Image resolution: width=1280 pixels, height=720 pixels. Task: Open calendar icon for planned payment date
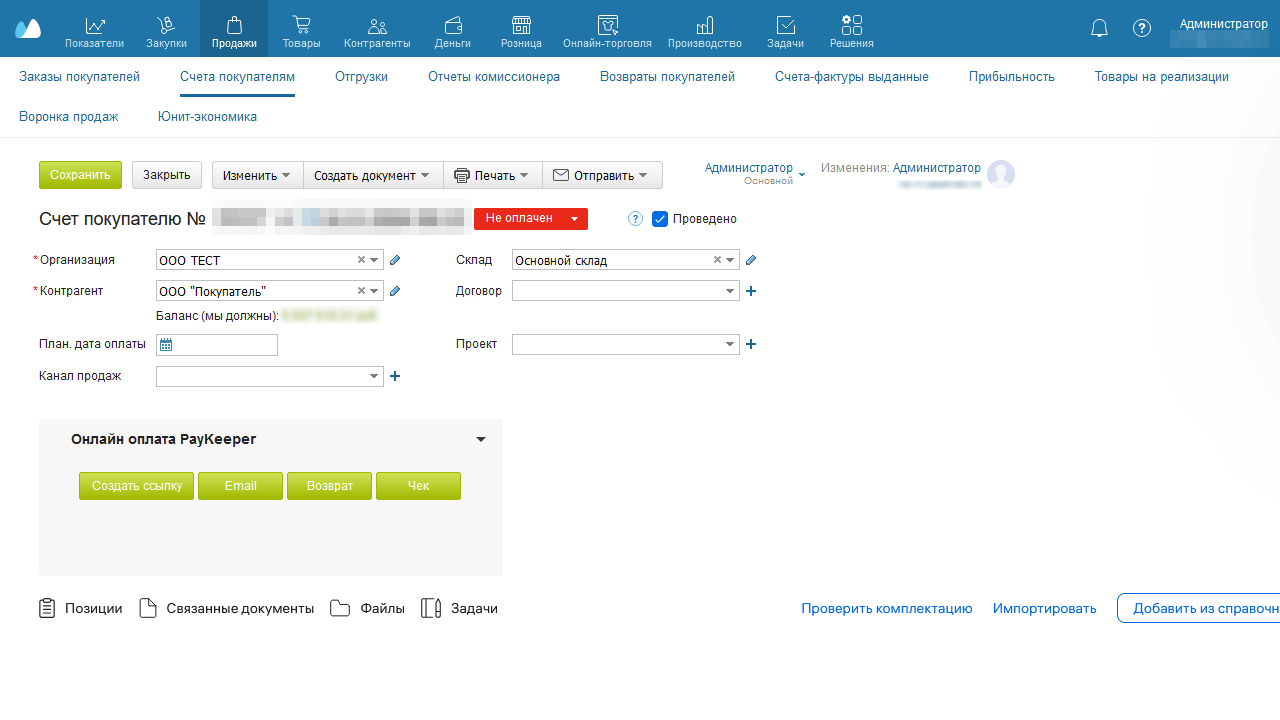tap(166, 345)
